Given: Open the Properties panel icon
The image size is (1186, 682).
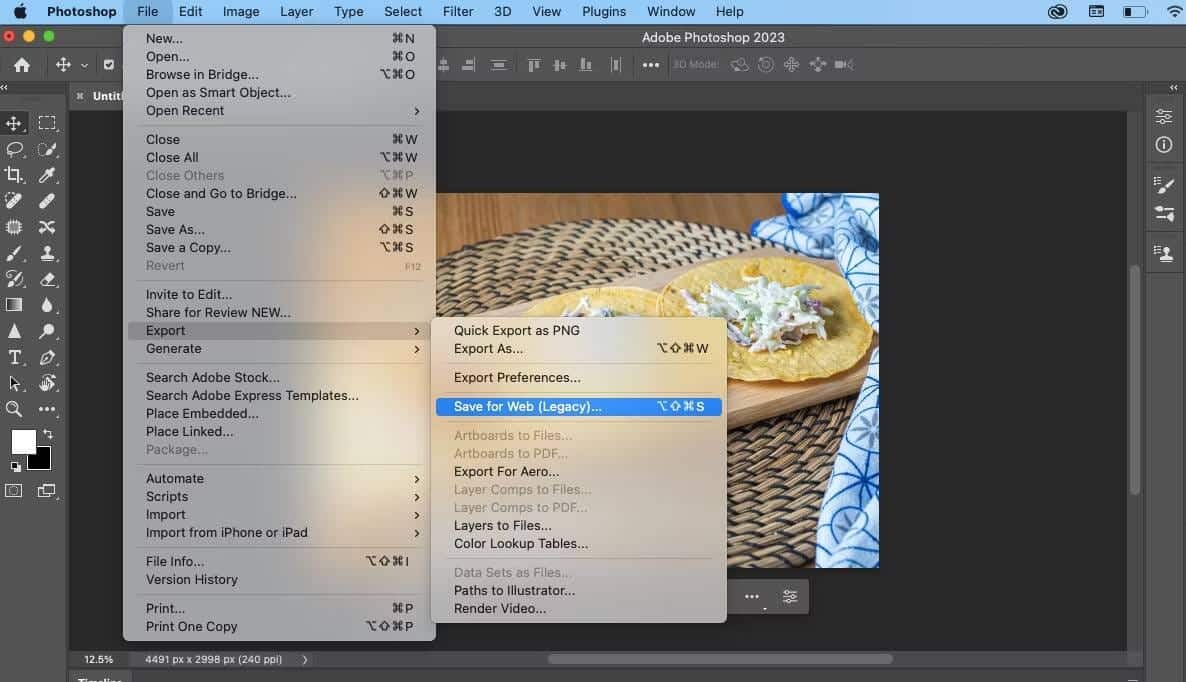Looking at the screenshot, I should [1163, 116].
